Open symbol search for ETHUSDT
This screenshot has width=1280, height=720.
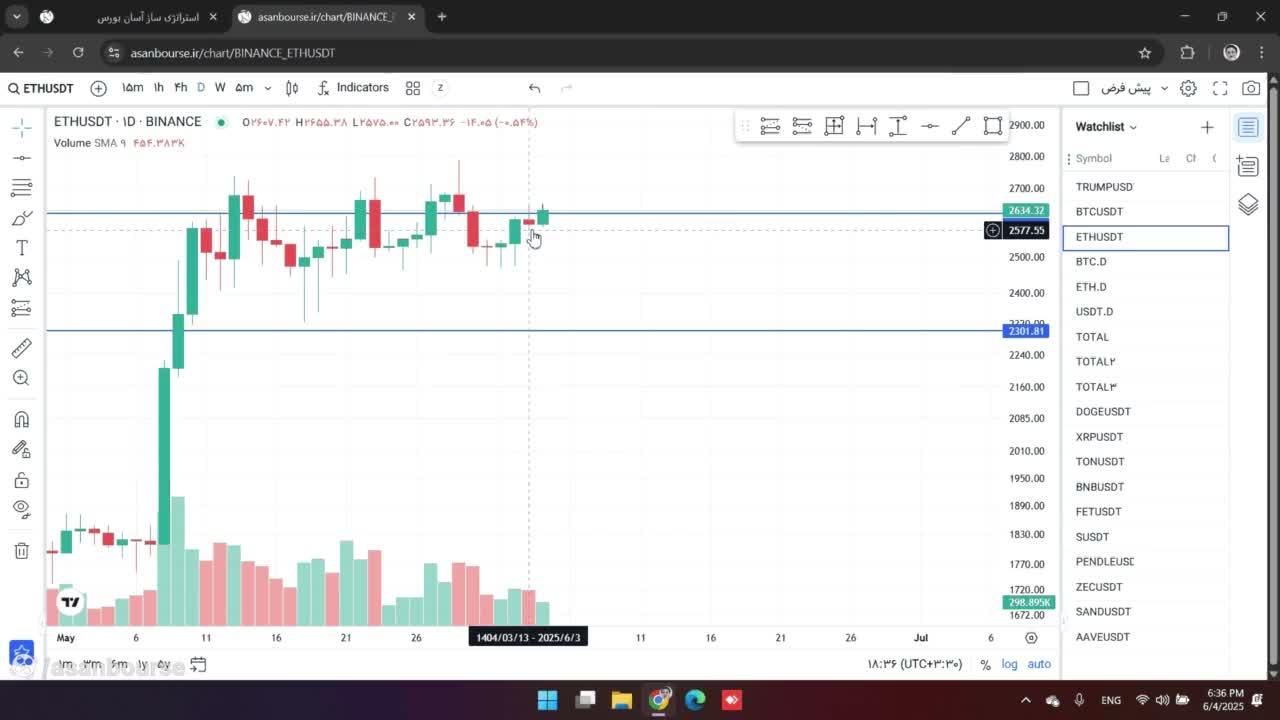tap(41, 88)
